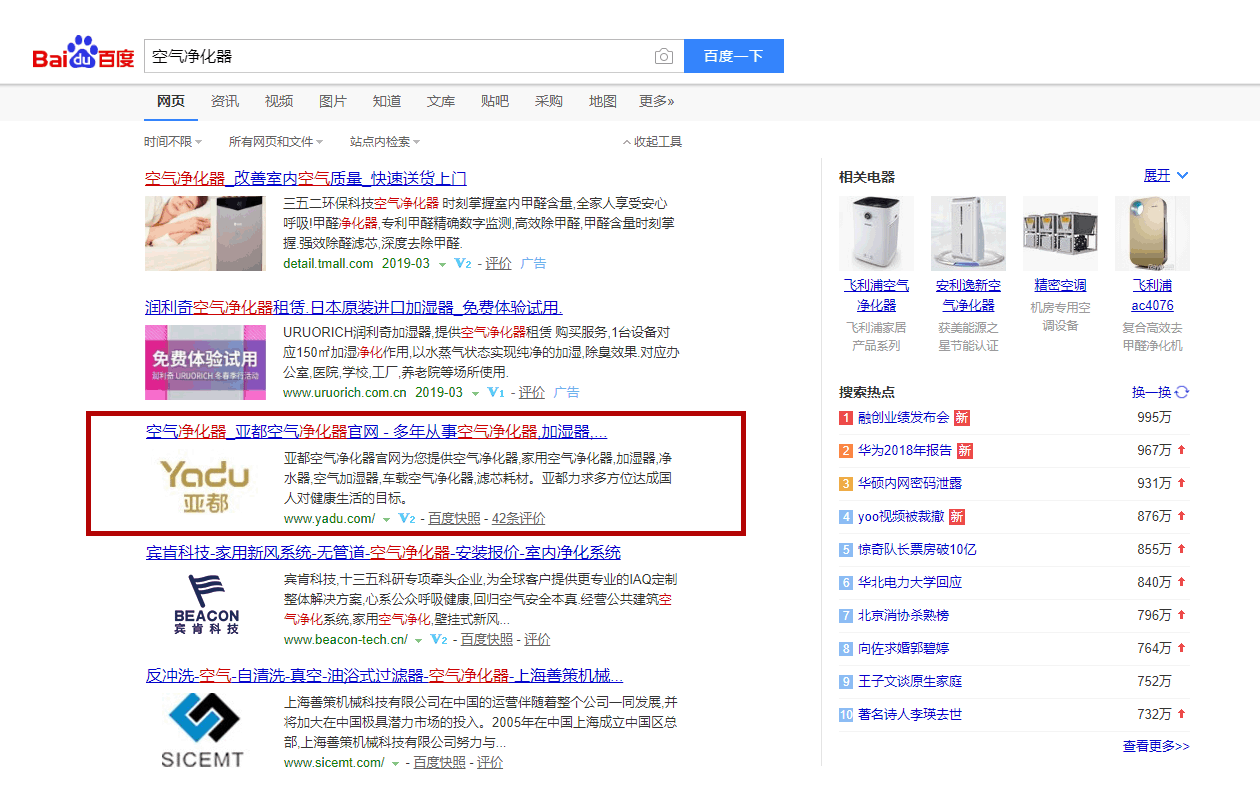This screenshot has height=809, width=1260.
Task: Open the SICEMT logo thumbnail
Action: click(204, 731)
